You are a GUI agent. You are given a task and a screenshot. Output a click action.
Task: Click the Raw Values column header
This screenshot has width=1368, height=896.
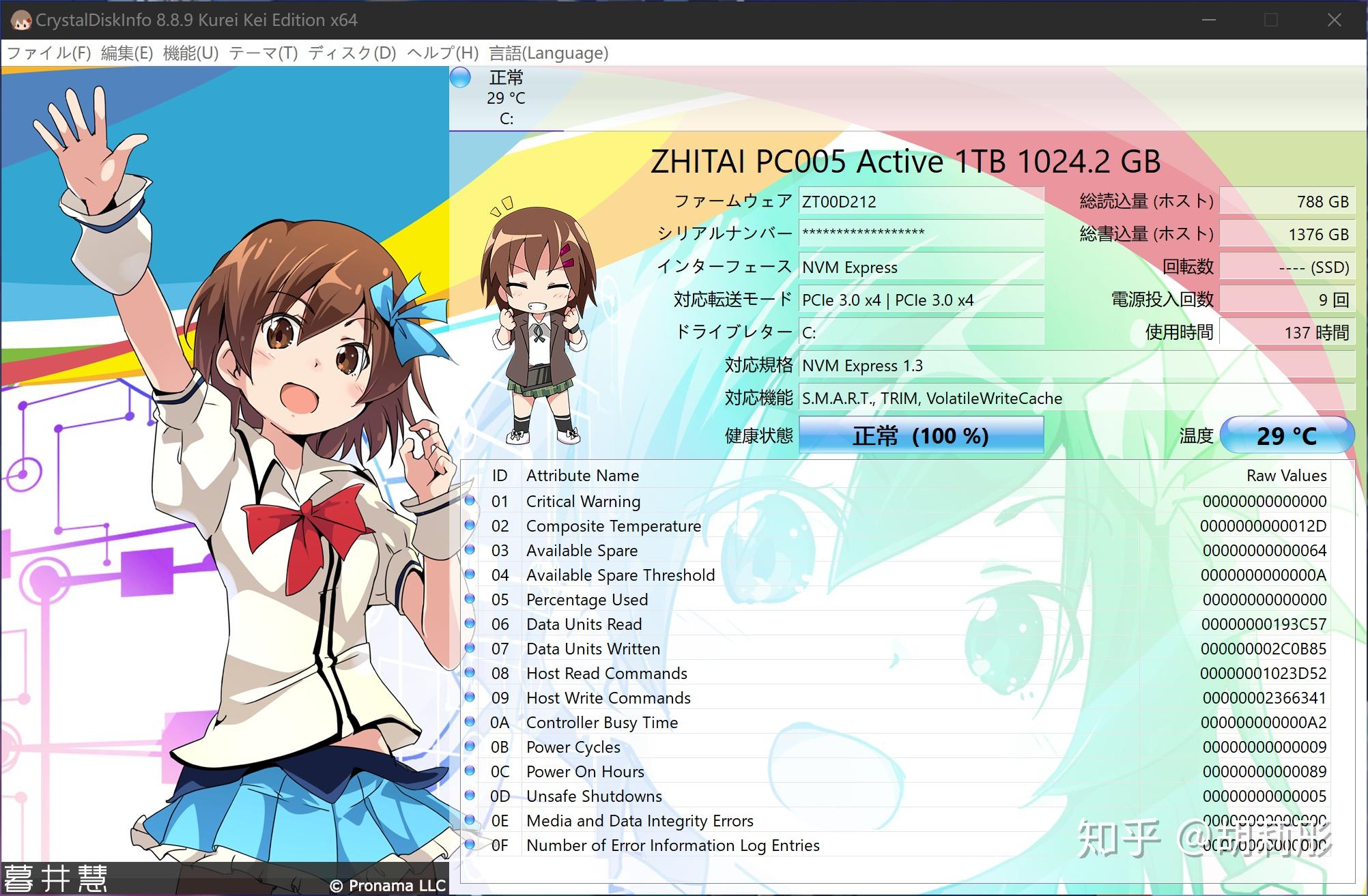pos(1286,475)
